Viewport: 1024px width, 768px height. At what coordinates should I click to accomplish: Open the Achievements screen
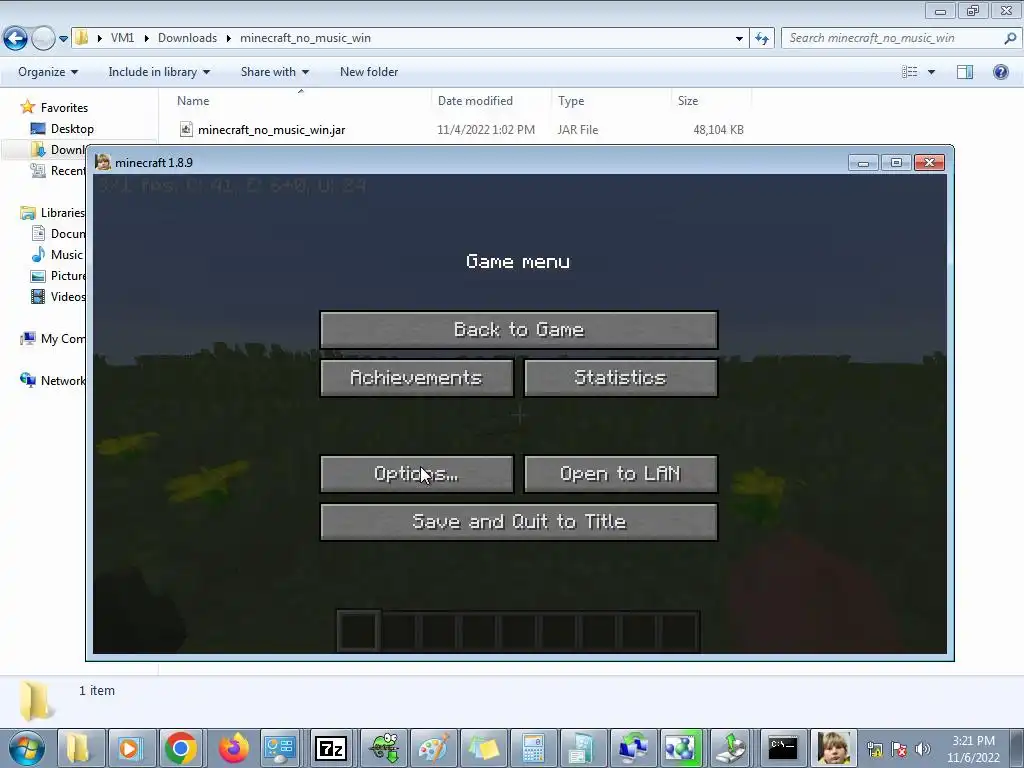point(417,378)
